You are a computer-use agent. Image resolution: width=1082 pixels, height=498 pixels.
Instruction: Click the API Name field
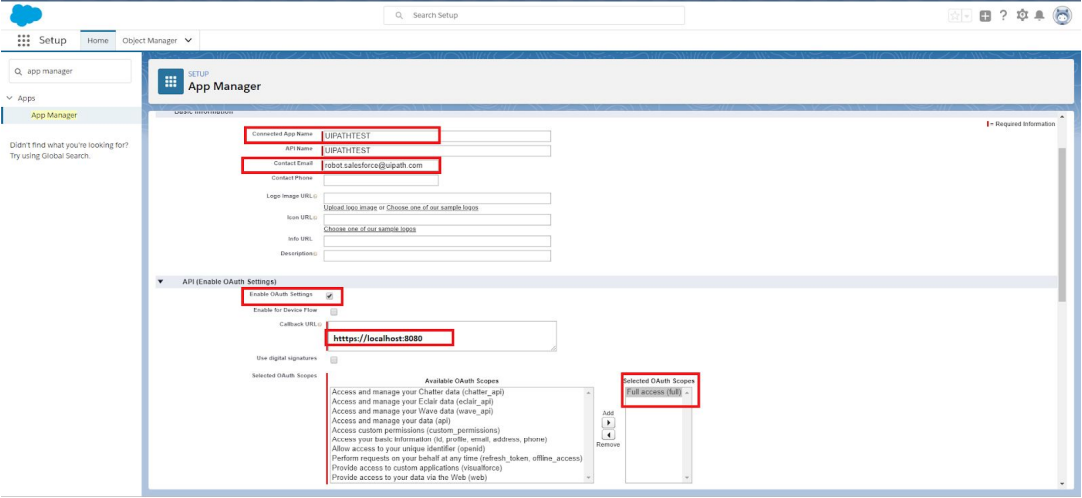tap(437, 150)
